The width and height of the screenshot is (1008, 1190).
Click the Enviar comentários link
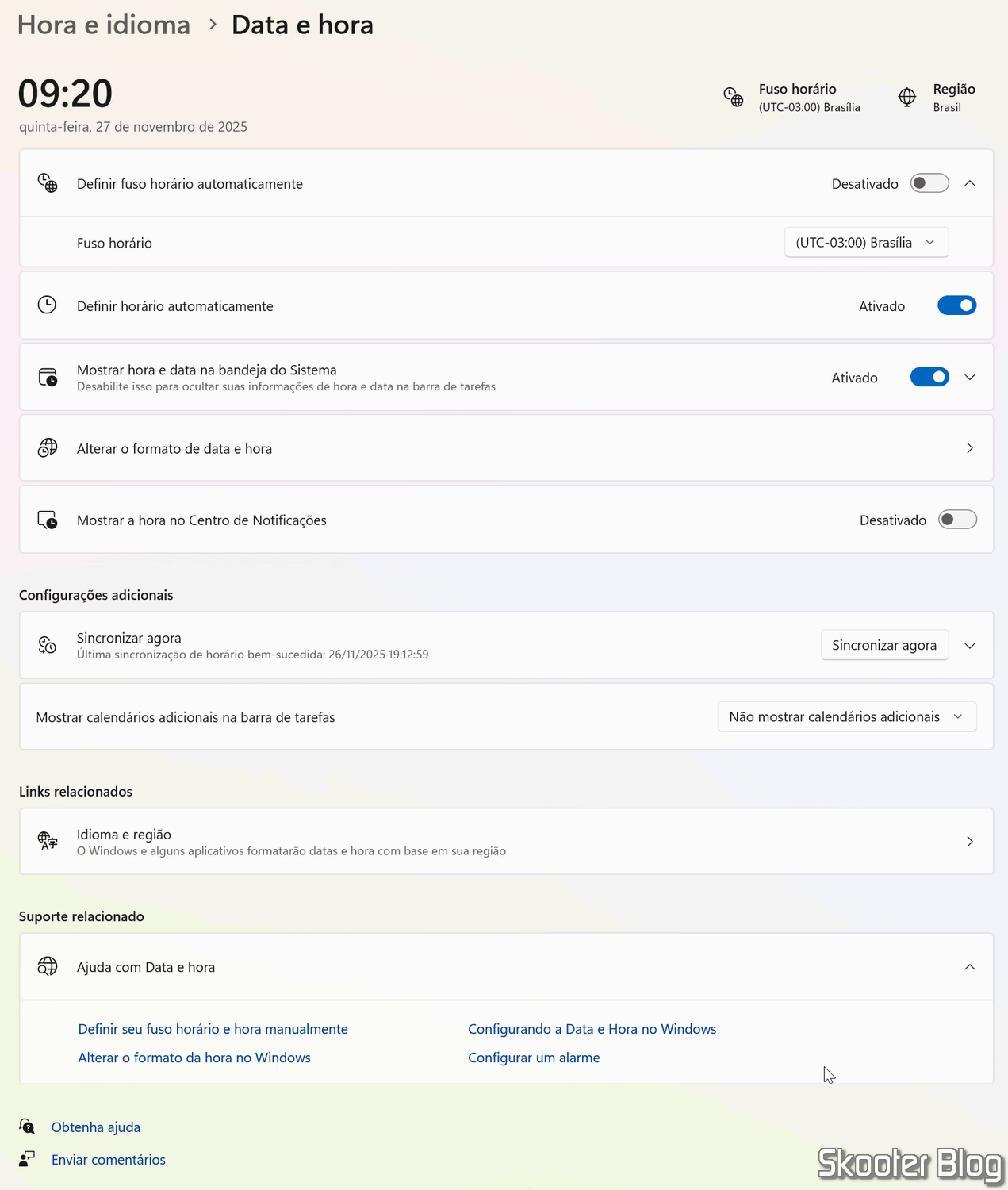coord(109,1160)
